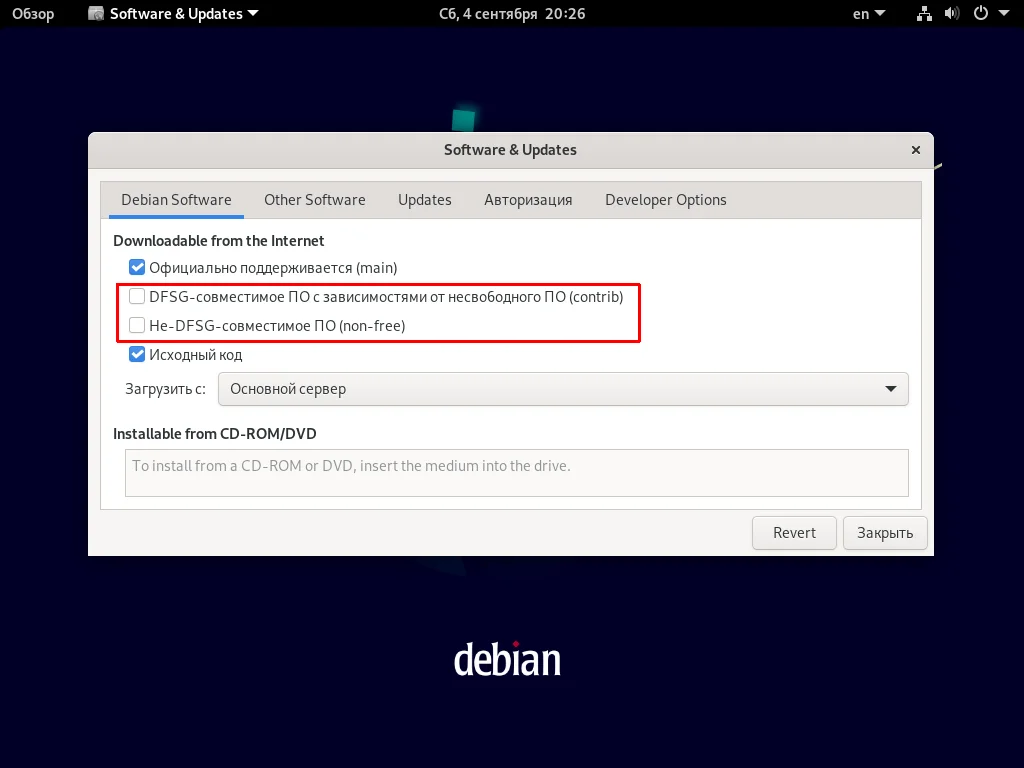Click the Revert button

pos(794,532)
